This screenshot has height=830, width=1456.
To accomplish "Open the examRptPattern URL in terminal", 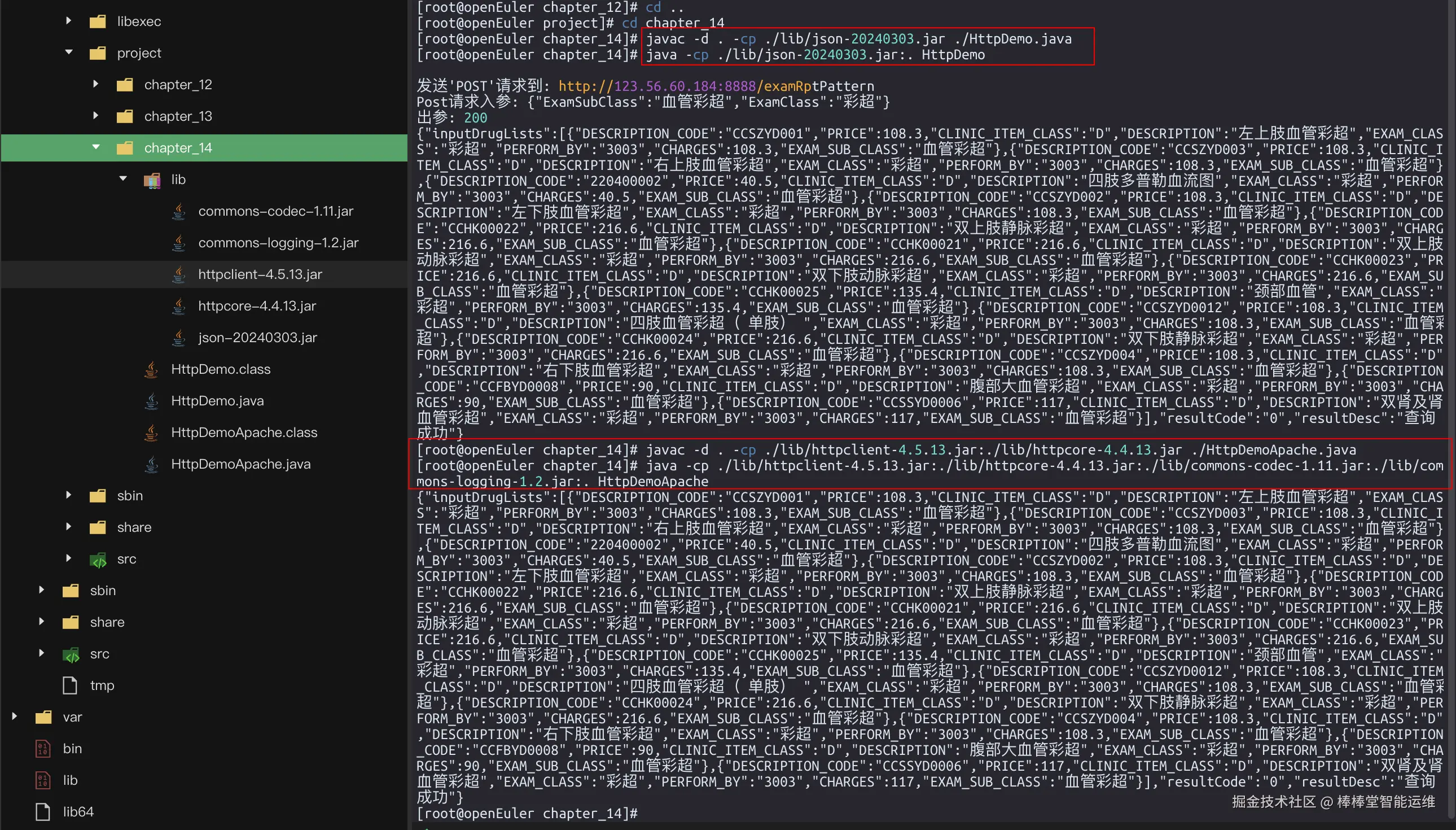I will click(x=716, y=86).
